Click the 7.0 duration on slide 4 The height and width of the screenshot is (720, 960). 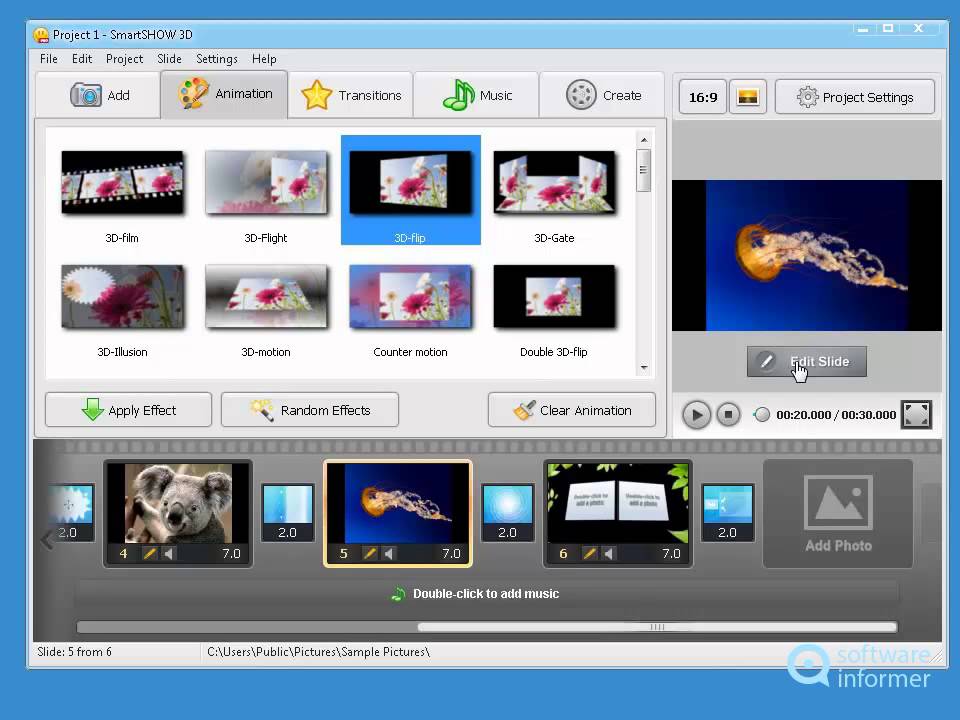231,553
